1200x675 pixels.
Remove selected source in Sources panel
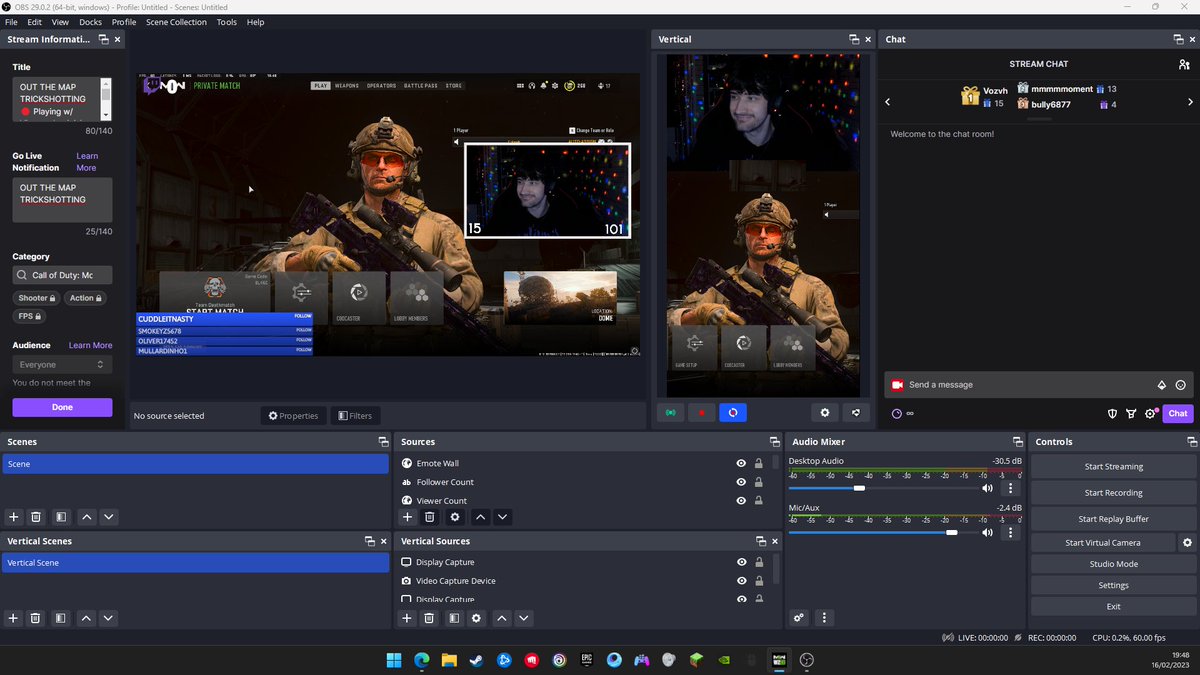tap(430, 517)
